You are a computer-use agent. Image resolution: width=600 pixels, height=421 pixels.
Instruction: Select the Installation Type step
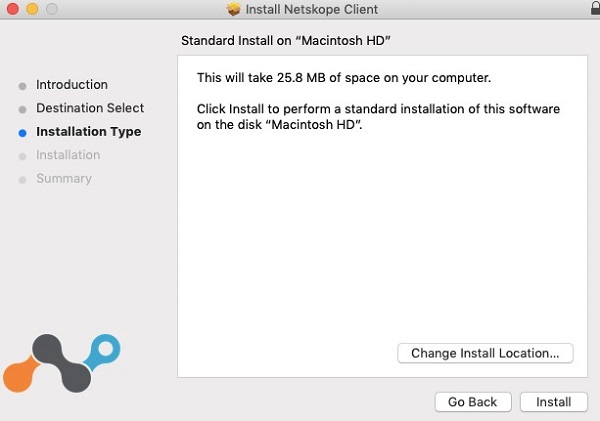pyautogui.click(x=88, y=132)
